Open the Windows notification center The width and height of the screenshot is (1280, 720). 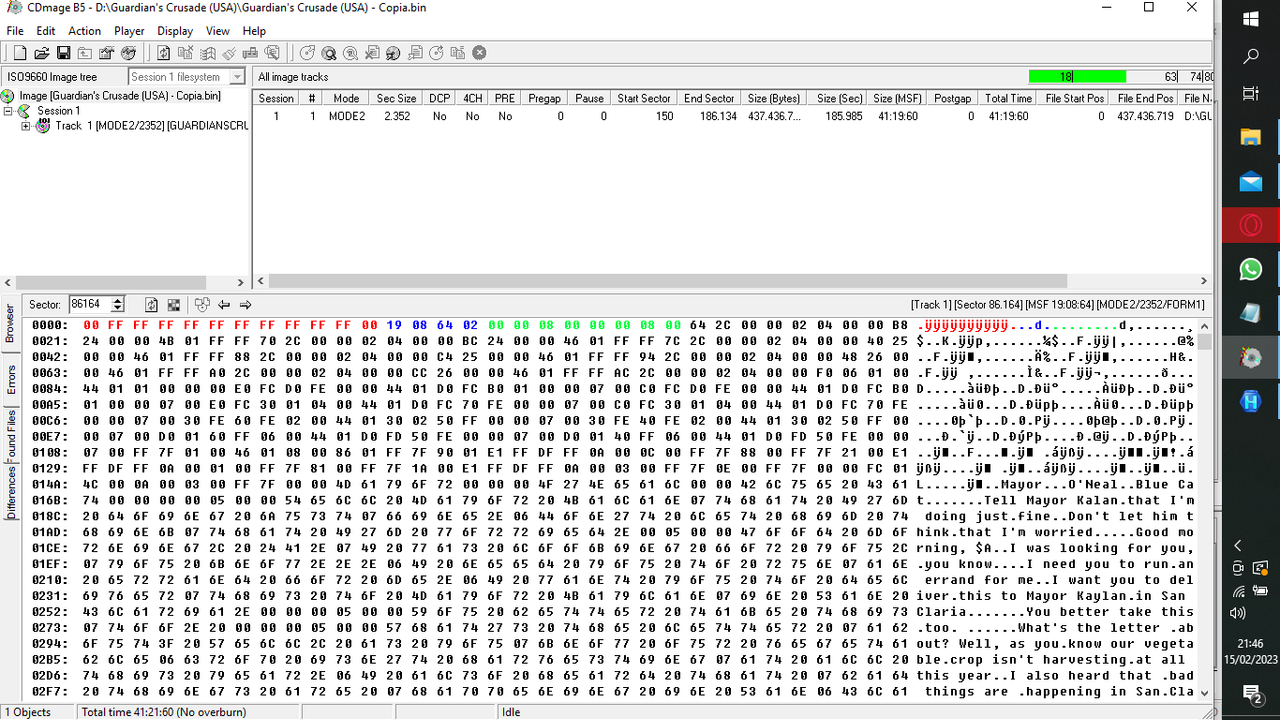click(x=1250, y=692)
